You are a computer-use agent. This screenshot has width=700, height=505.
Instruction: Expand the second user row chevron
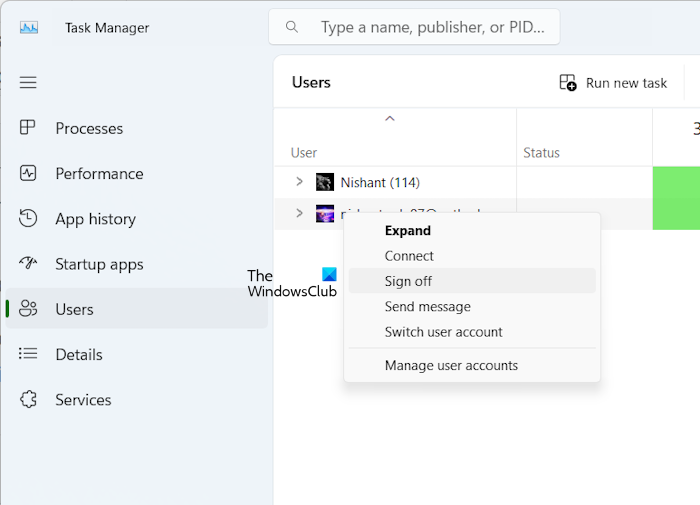click(x=299, y=213)
